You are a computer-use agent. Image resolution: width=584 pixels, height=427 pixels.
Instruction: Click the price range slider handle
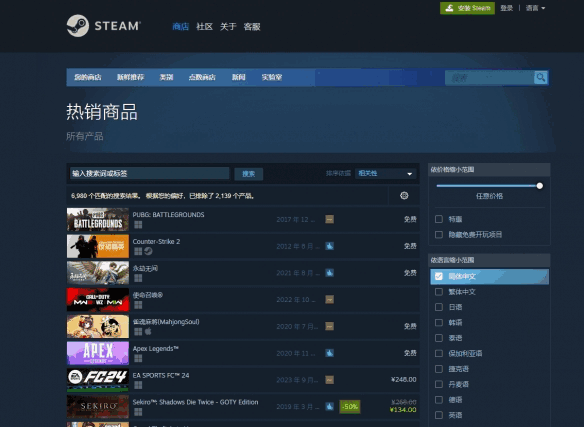pos(540,186)
